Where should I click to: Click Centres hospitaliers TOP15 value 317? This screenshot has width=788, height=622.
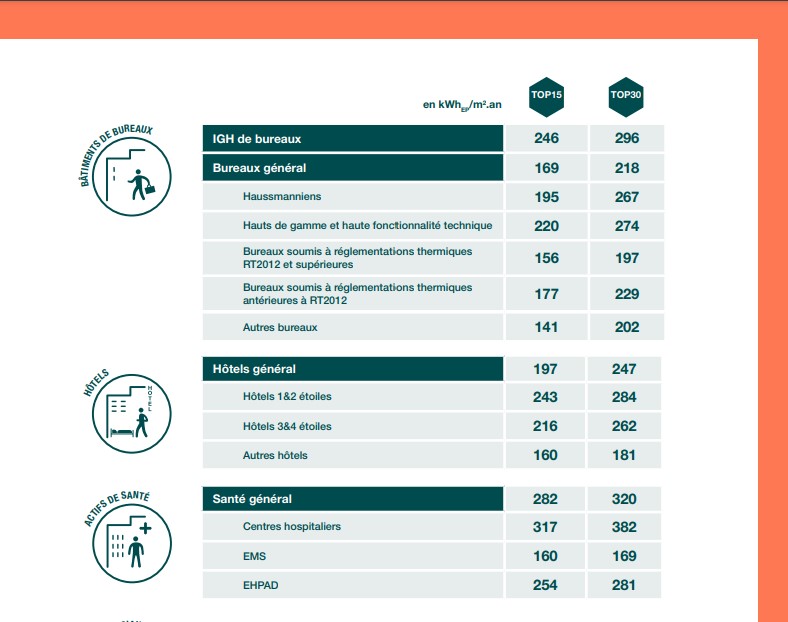[x=545, y=527]
